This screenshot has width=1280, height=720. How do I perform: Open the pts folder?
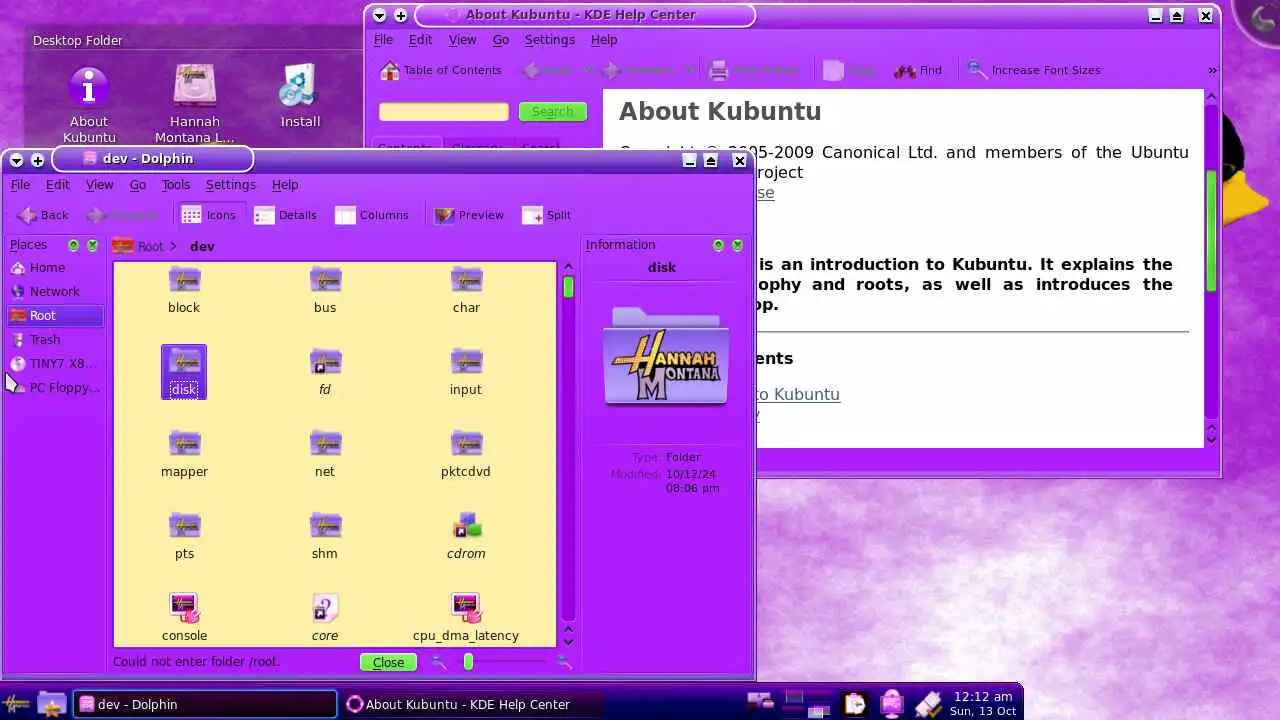[184, 536]
